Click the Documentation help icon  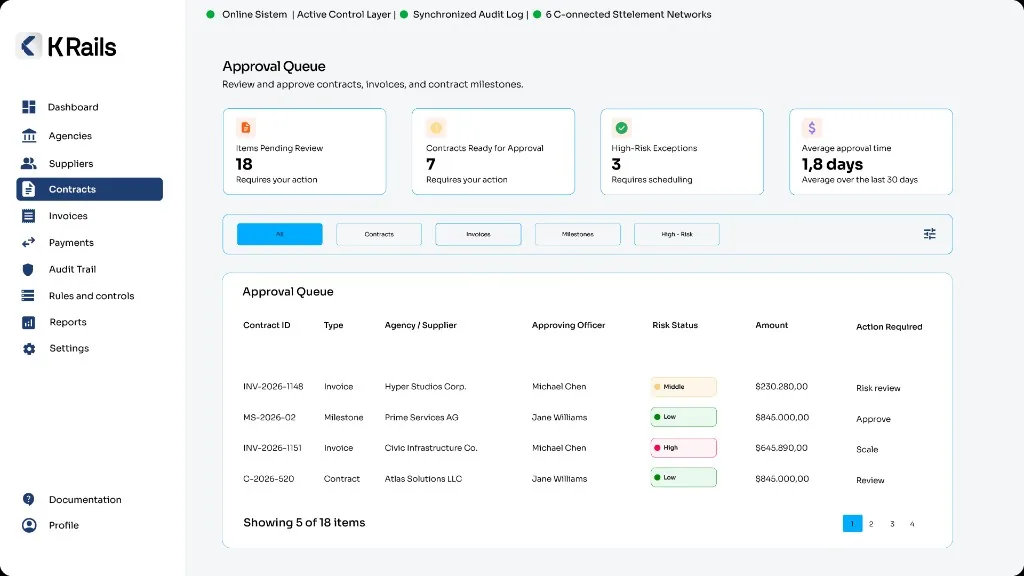click(x=29, y=500)
